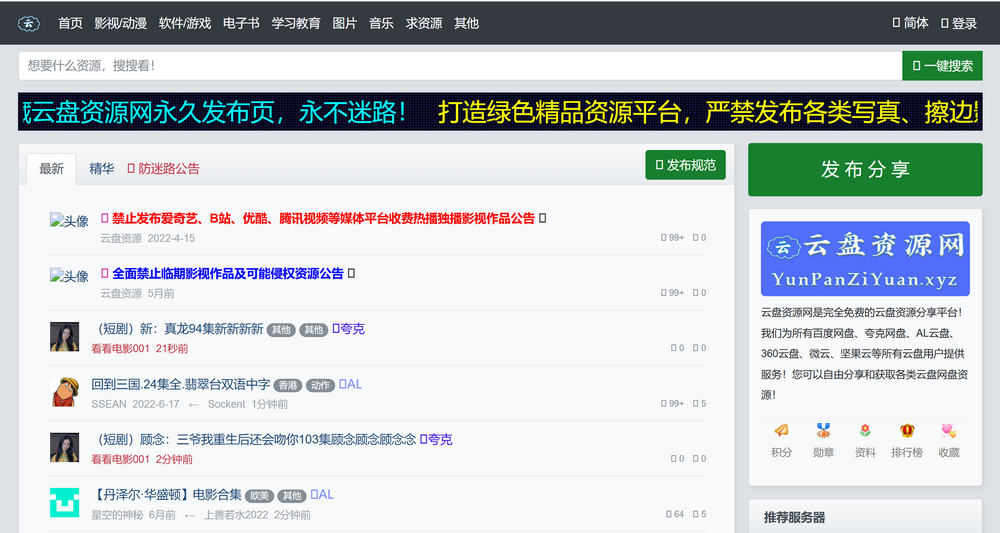Select the 最新 tab
The height and width of the screenshot is (533, 1000).
(52, 168)
